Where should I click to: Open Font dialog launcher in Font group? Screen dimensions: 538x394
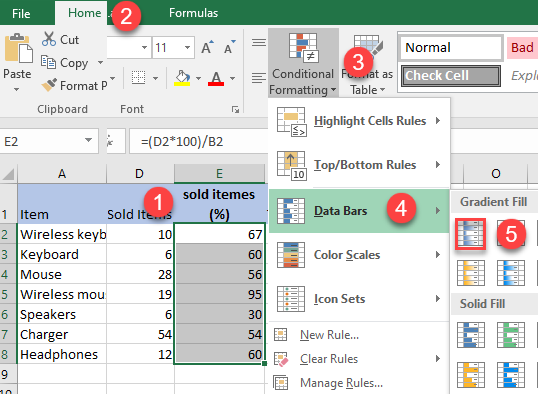(235, 109)
